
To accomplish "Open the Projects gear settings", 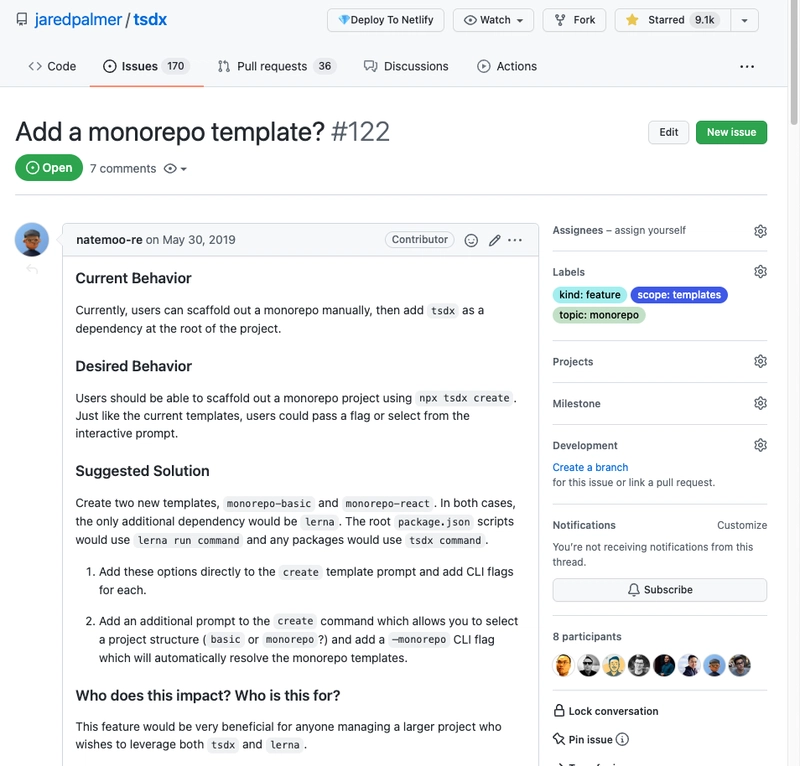I will coord(760,361).
